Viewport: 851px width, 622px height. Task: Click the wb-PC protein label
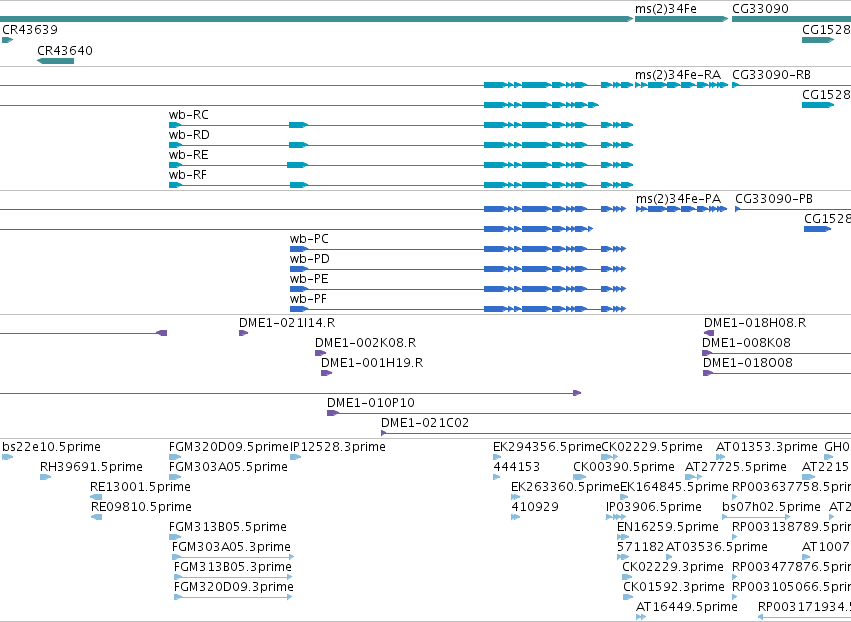309,239
